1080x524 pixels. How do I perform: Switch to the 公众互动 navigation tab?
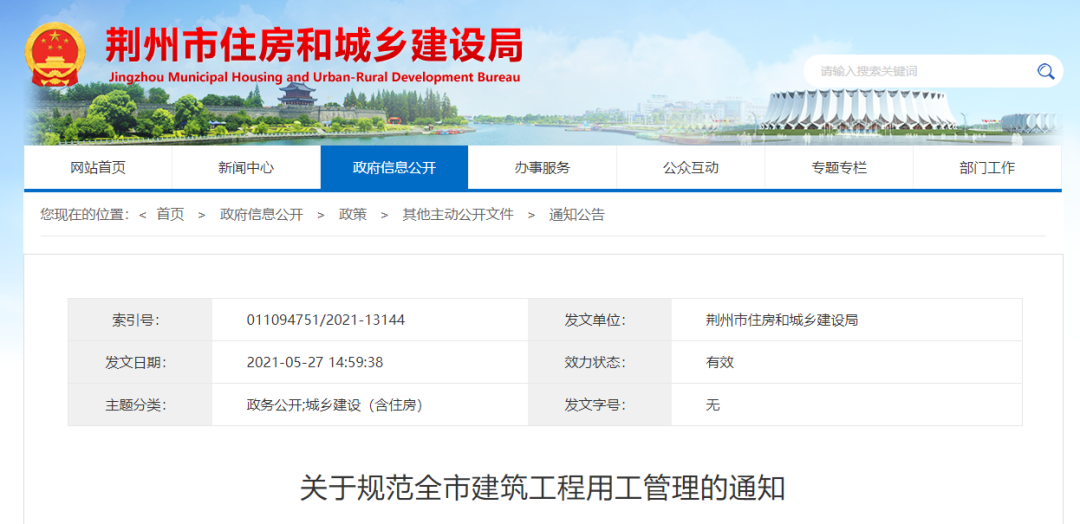pyautogui.click(x=690, y=168)
